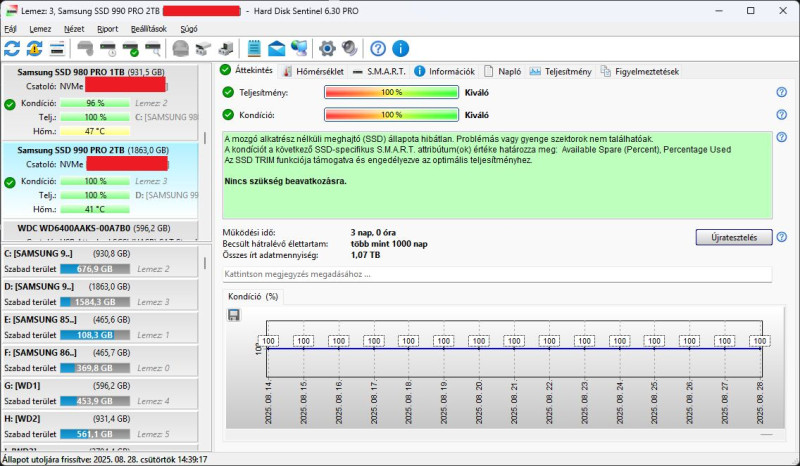Switch to the S.M.A.R.T. tab
This screenshot has height=466, width=800.
click(380, 71)
